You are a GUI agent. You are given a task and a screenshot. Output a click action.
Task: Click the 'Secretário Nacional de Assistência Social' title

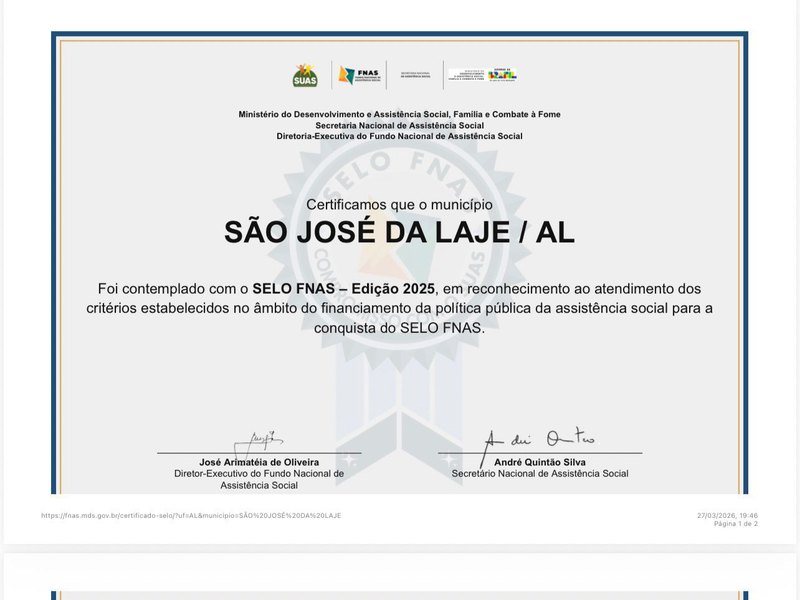pyautogui.click(x=540, y=474)
